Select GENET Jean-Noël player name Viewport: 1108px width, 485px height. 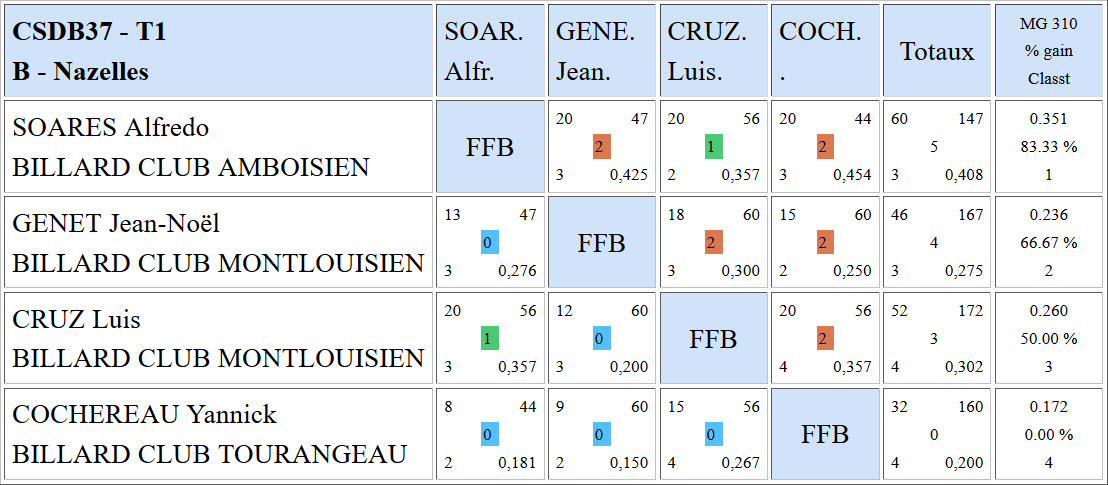(117, 224)
